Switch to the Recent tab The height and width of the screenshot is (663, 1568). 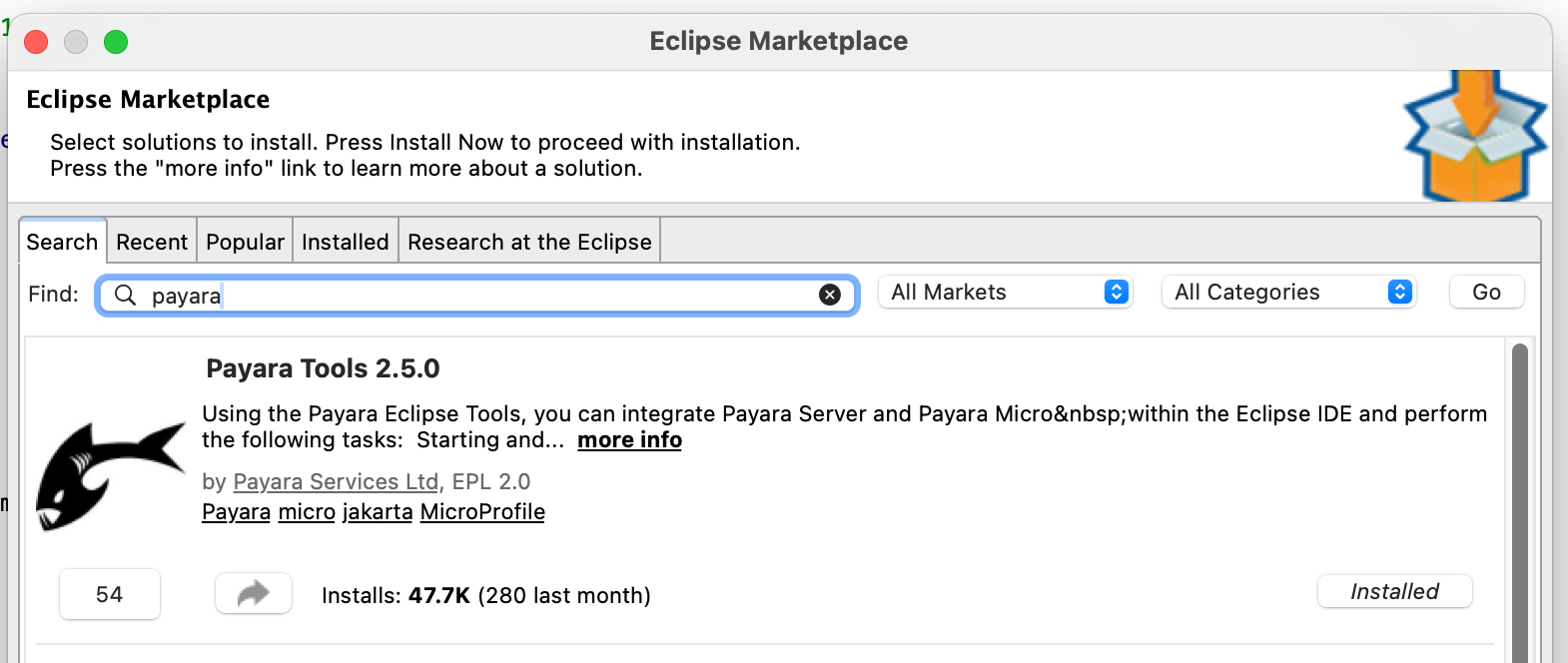[x=152, y=242]
